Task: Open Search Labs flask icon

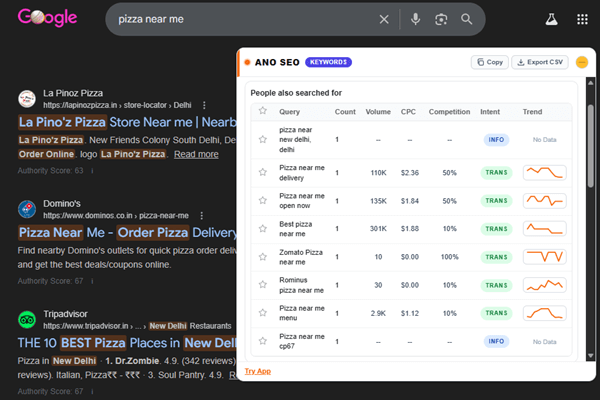Action: (551, 19)
